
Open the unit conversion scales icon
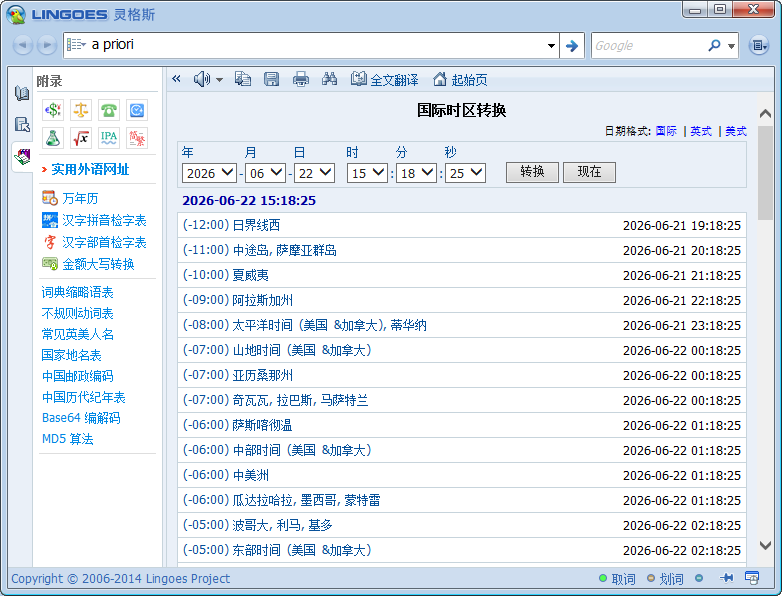coord(81,110)
